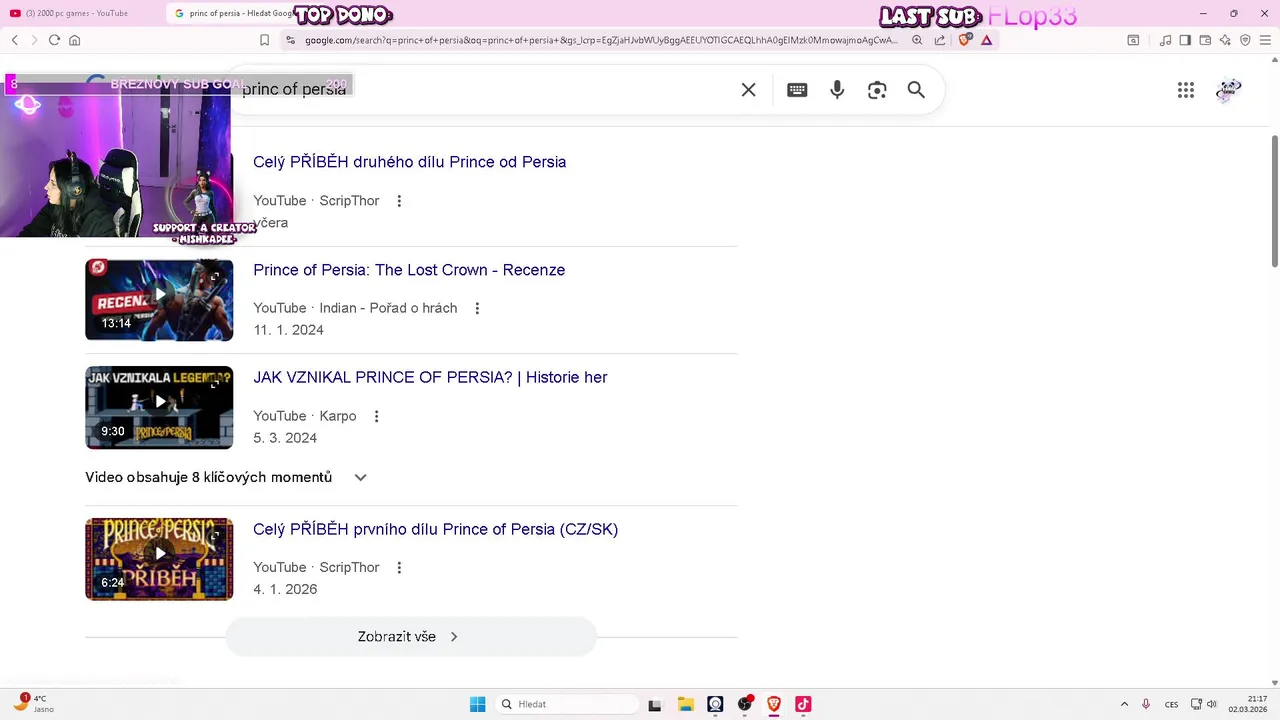1280x720 pixels.
Task: Open File Explorer from taskbar
Action: coord(685,704)
